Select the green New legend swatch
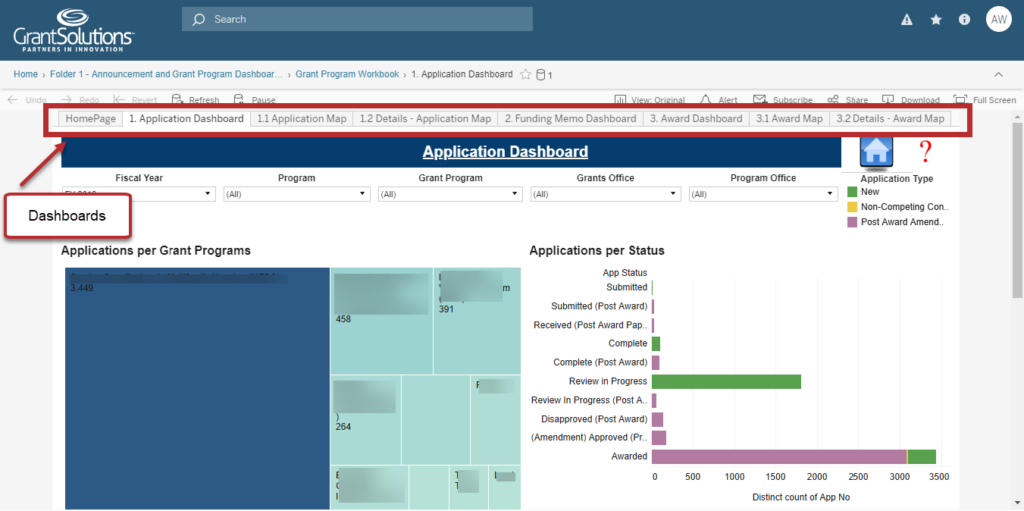The width and height of the screenshot is (1024, 511). pyautogui.click(x=852, y=191)
